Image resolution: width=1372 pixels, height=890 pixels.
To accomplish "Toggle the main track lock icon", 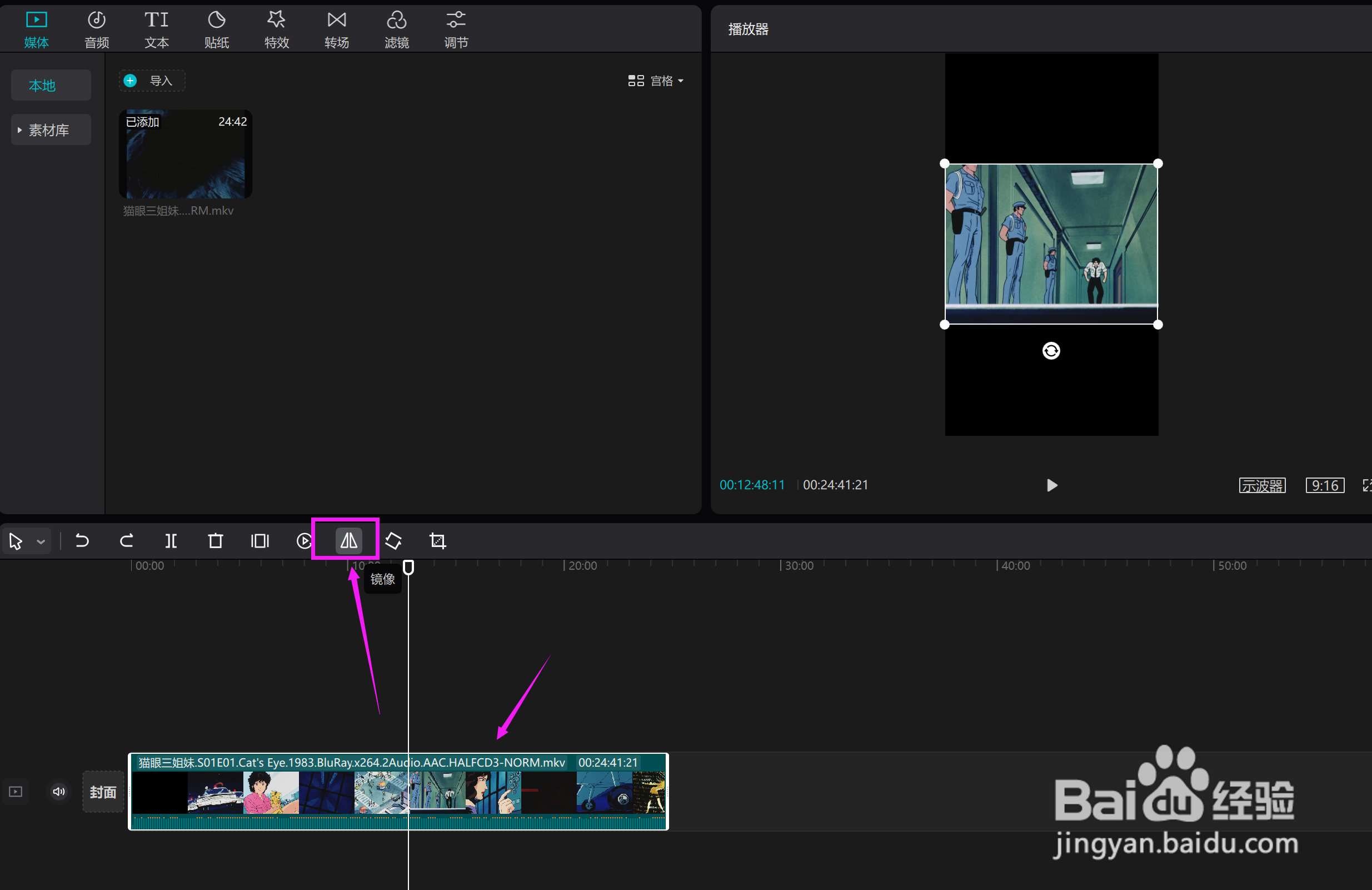I will point(16,792).
